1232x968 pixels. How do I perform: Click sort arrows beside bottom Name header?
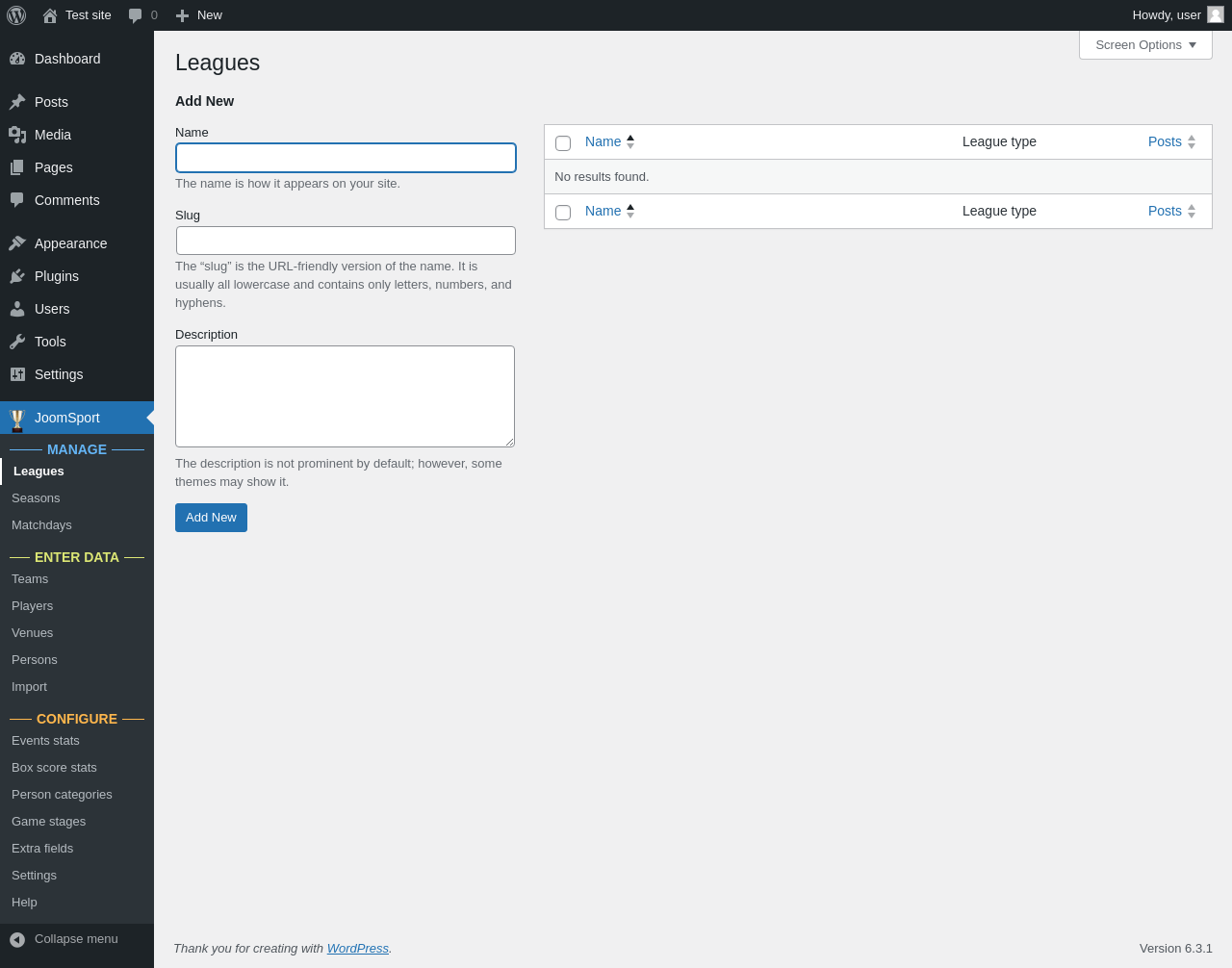point(630,211)
